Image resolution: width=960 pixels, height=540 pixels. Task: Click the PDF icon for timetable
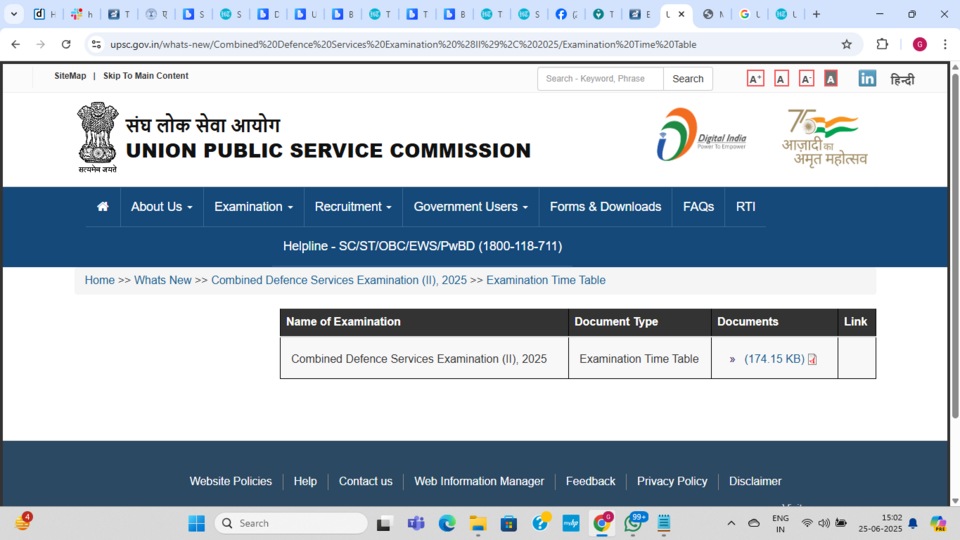pyautogui.click(x=812, y=360)
